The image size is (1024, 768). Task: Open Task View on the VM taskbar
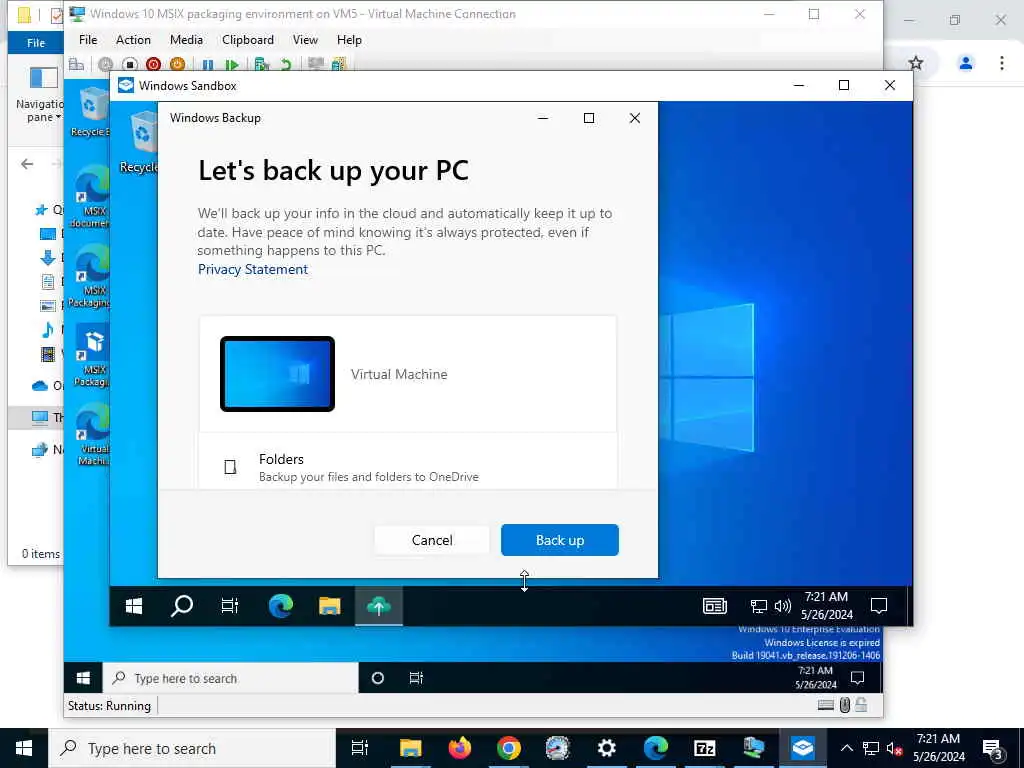pos(416,678)
